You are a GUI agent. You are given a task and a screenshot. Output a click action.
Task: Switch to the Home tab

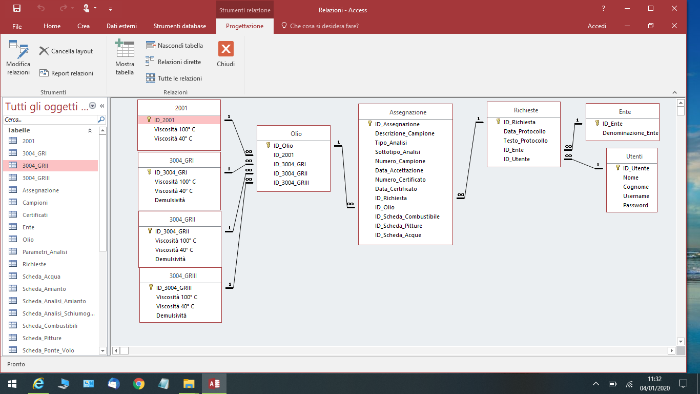(x=52, y=26)
